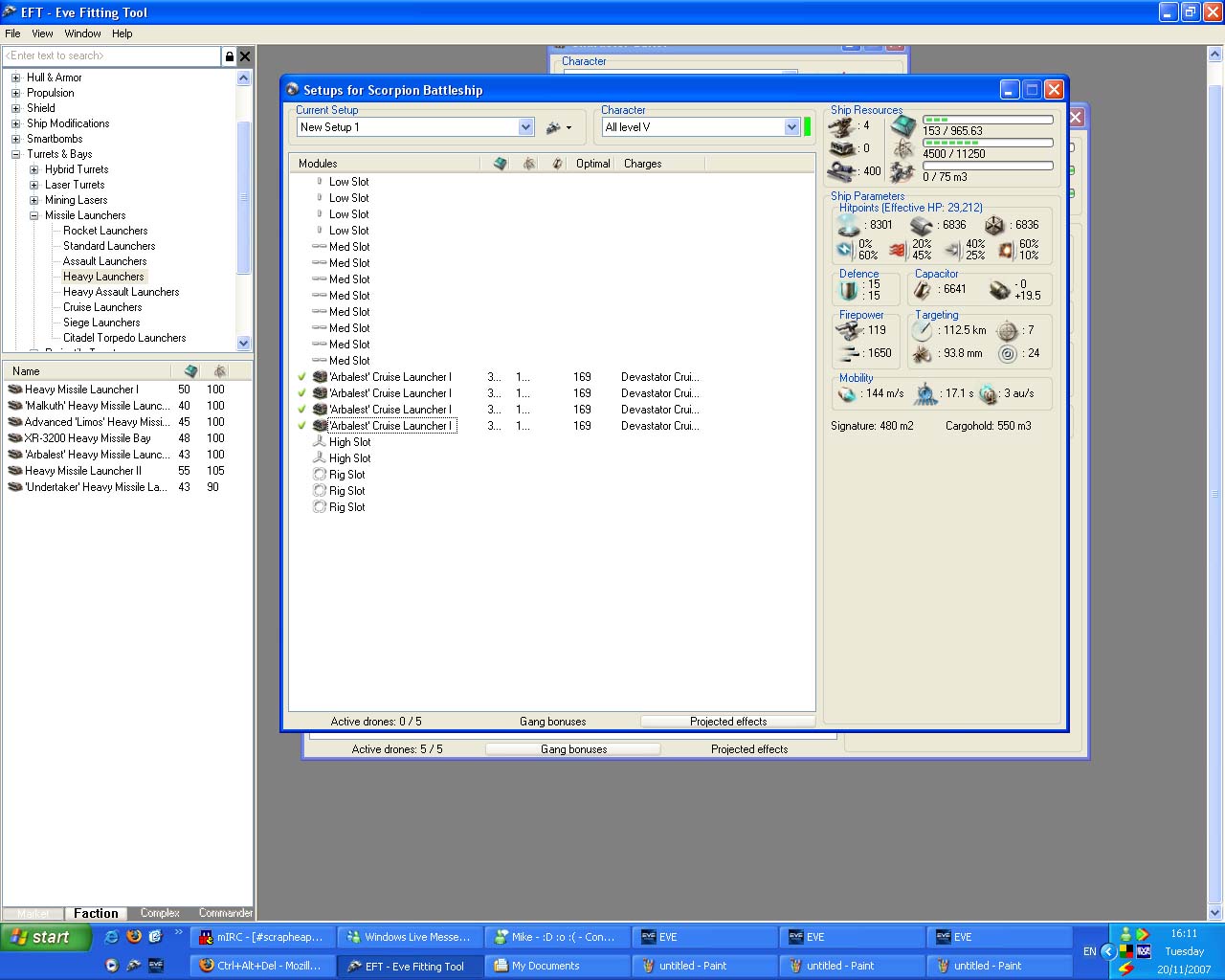This screenshot has width=1225, height=980.
Task: Click the capacitor column icon beside Optimal
Action: 557,164
